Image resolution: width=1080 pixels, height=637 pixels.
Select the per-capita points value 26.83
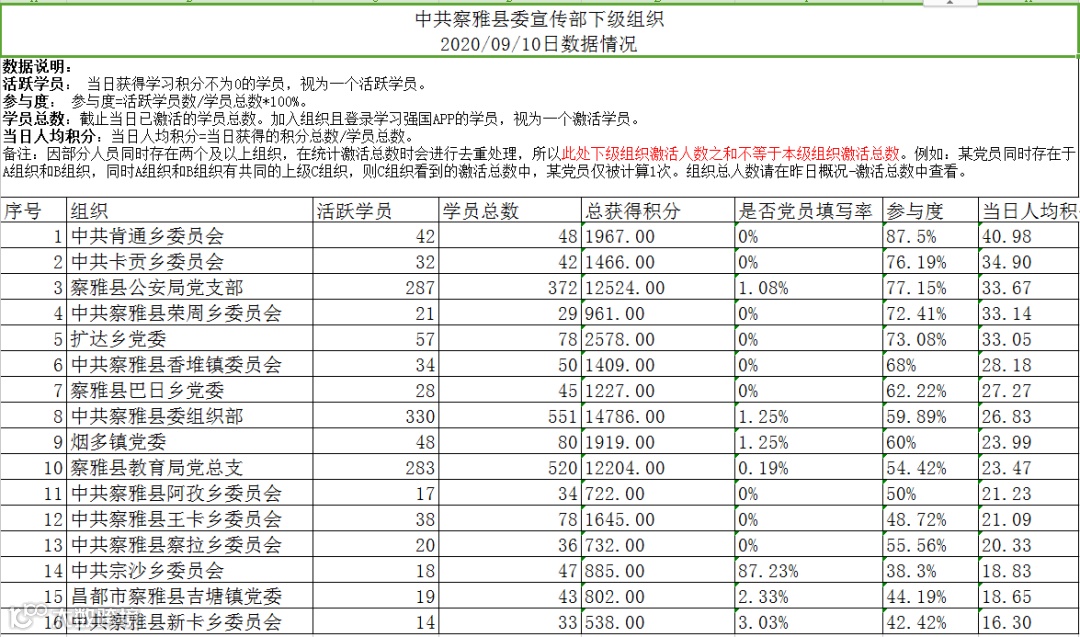pyautogui.click(x=1029, y=416)
